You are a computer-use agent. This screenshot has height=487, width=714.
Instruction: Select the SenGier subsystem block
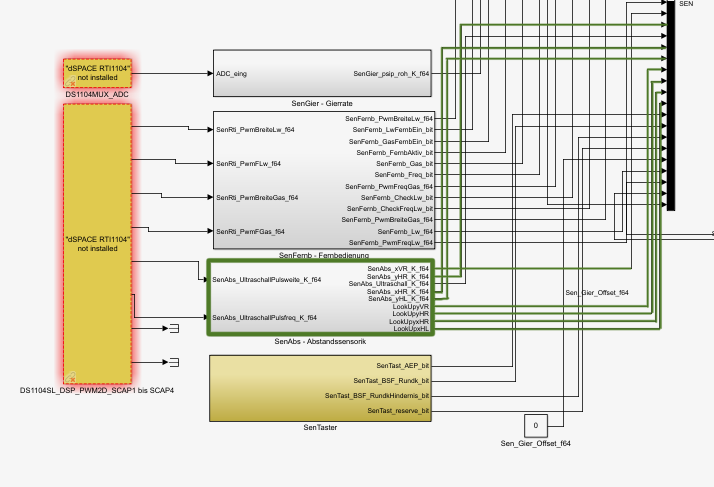[323, 73]
